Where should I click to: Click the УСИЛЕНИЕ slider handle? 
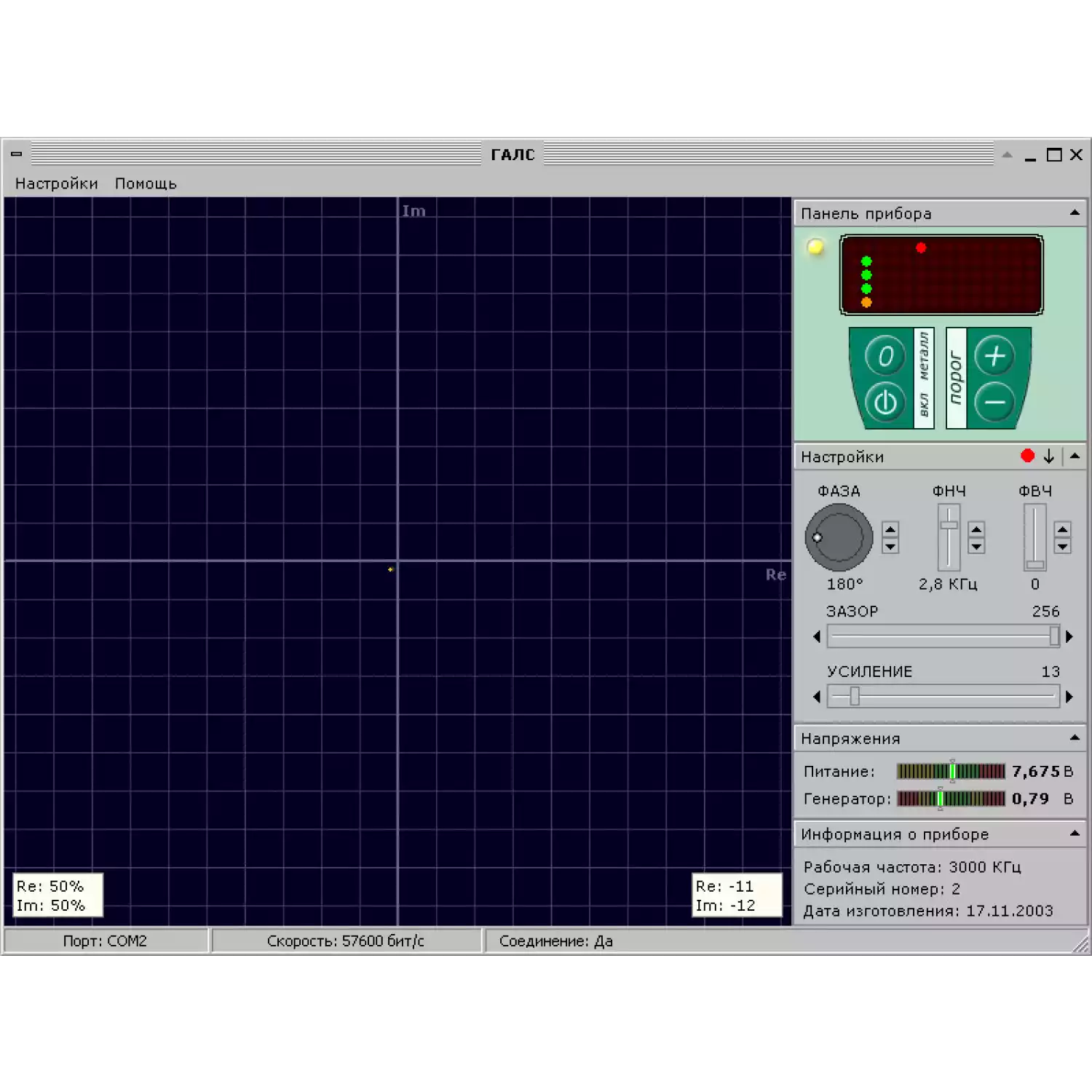point(855,697)
